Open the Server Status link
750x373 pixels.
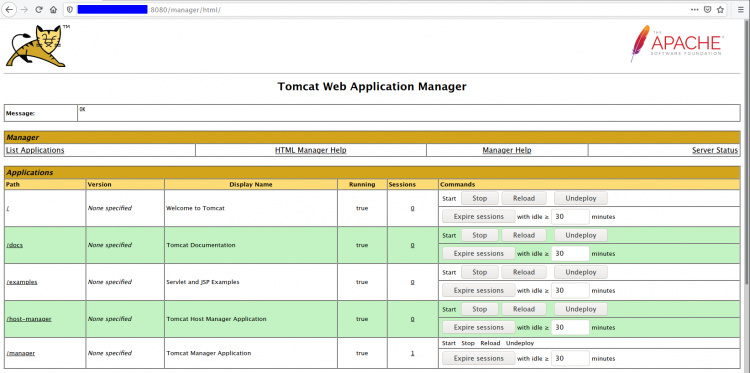tap(715, 150)
